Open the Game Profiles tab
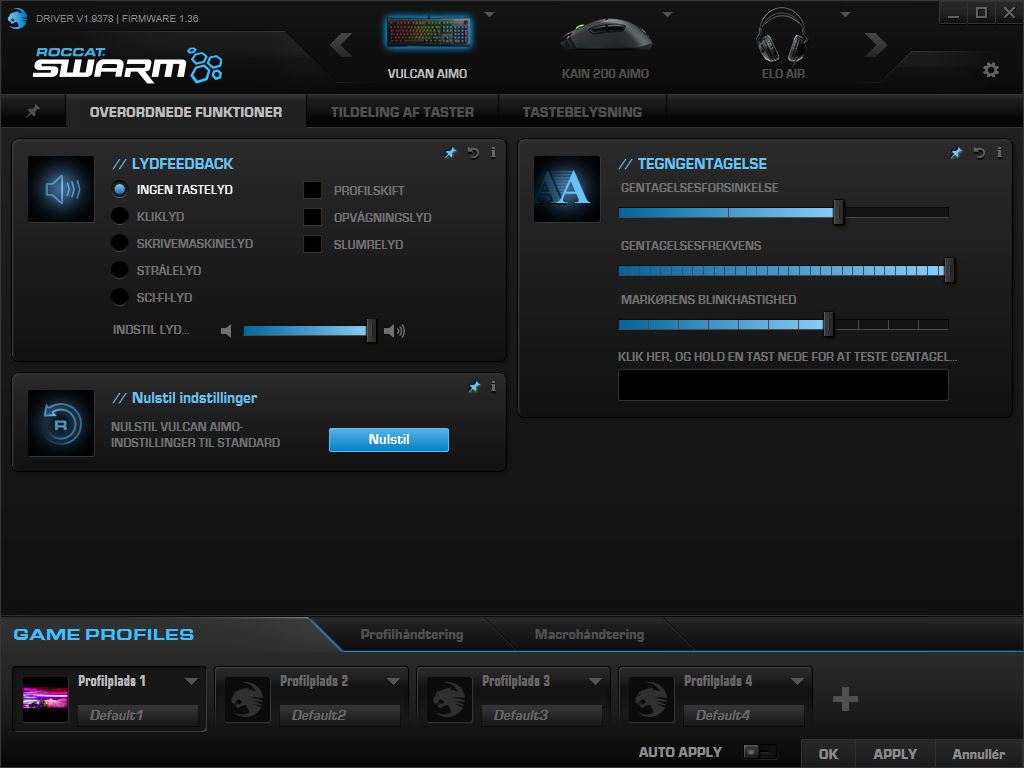 [103, 634]
